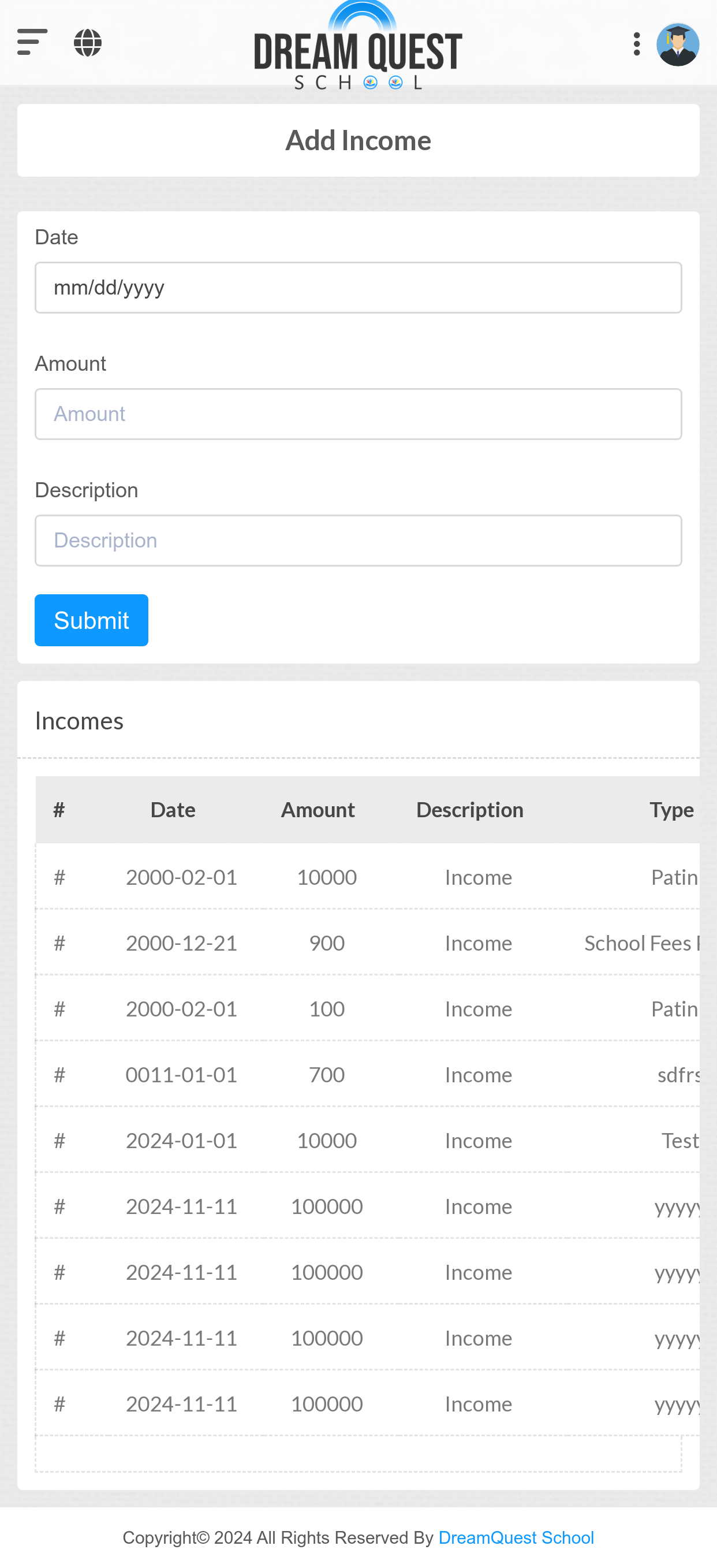Select the 2000-12-21 date cell

[181, 943]
